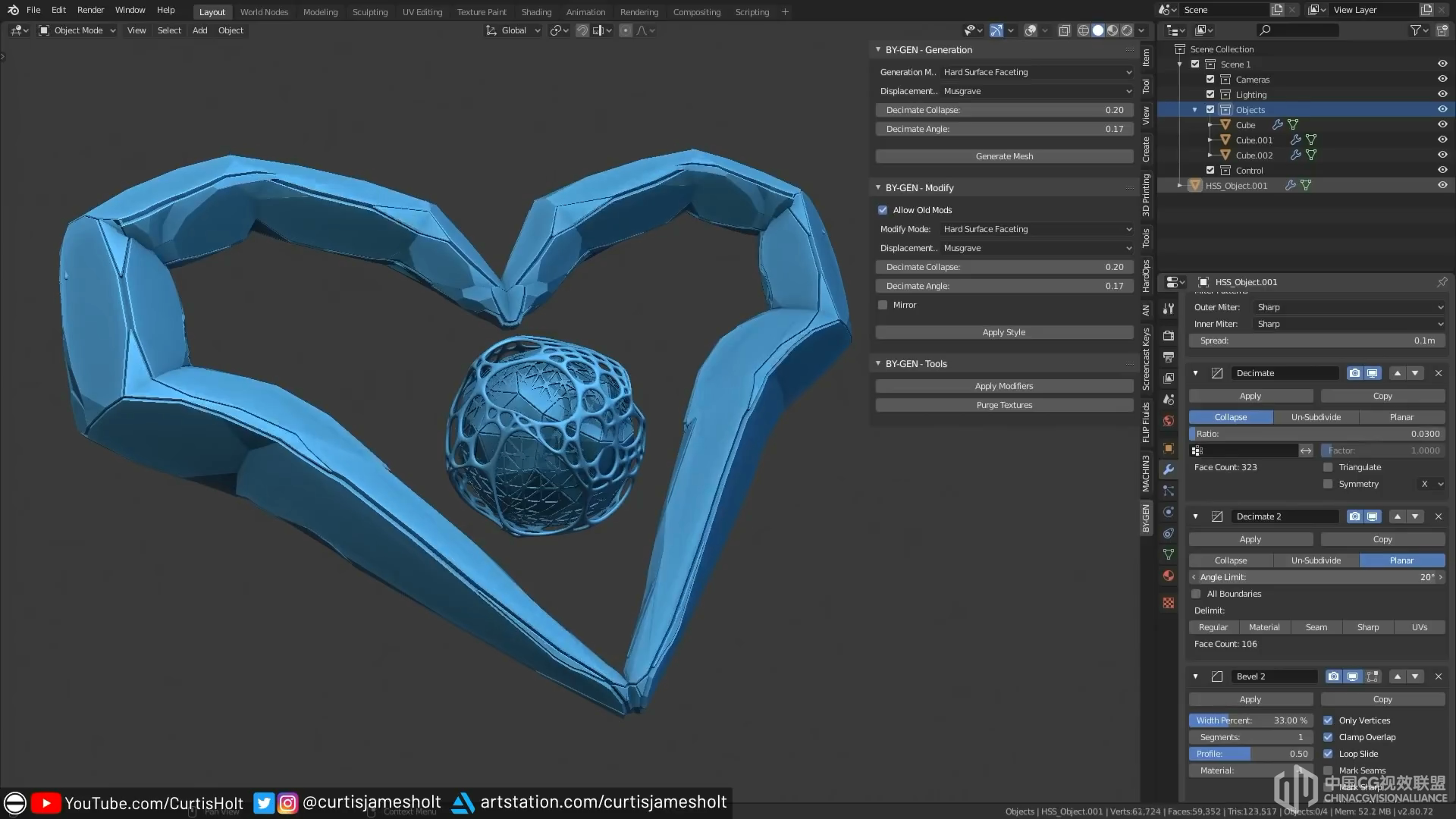Open the MACHIN3 sidebar tab
1456x819 pixels.
pos(1146,473)
